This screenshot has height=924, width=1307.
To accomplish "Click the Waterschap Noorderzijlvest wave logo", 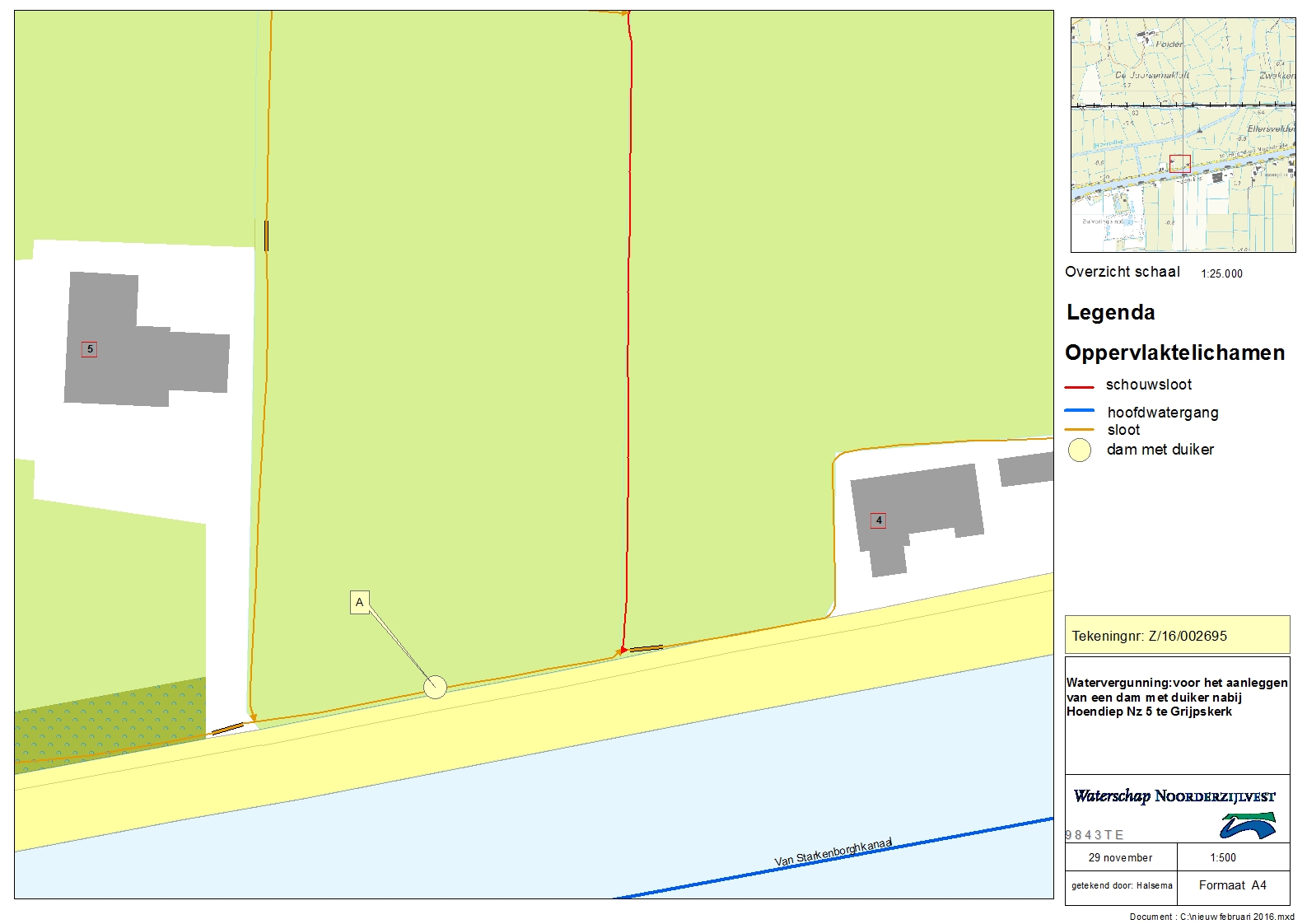I will pyautogui.click(x=1248, y=825).
